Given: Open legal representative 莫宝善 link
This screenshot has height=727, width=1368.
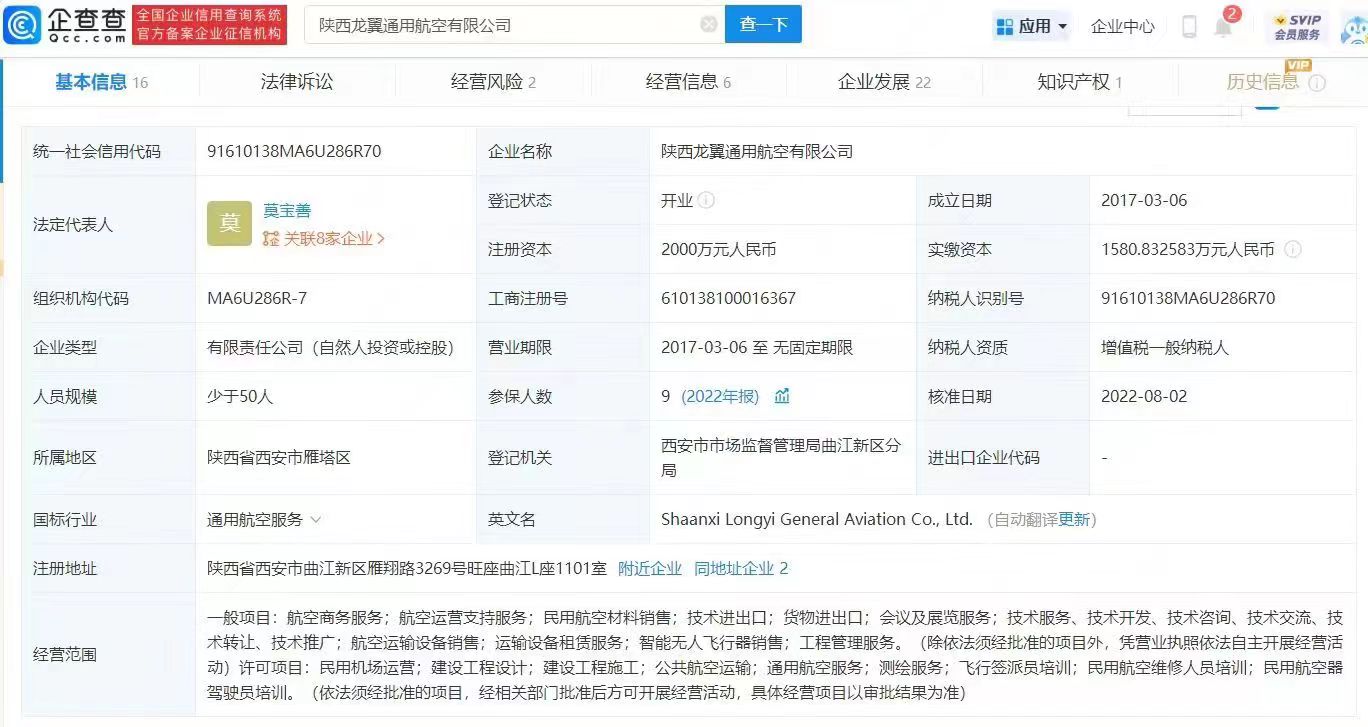Looking at the screenshot, I should coord(287,210).
